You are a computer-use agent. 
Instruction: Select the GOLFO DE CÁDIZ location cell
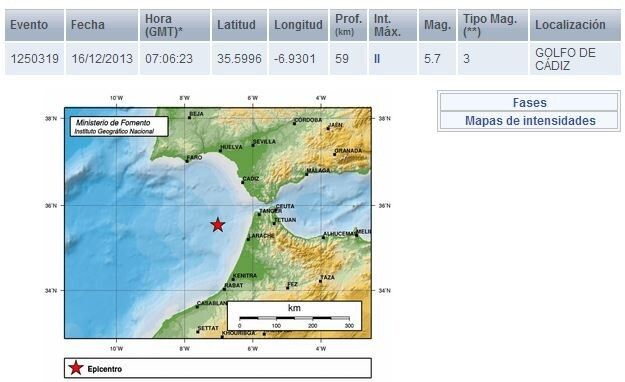point(575,59)
